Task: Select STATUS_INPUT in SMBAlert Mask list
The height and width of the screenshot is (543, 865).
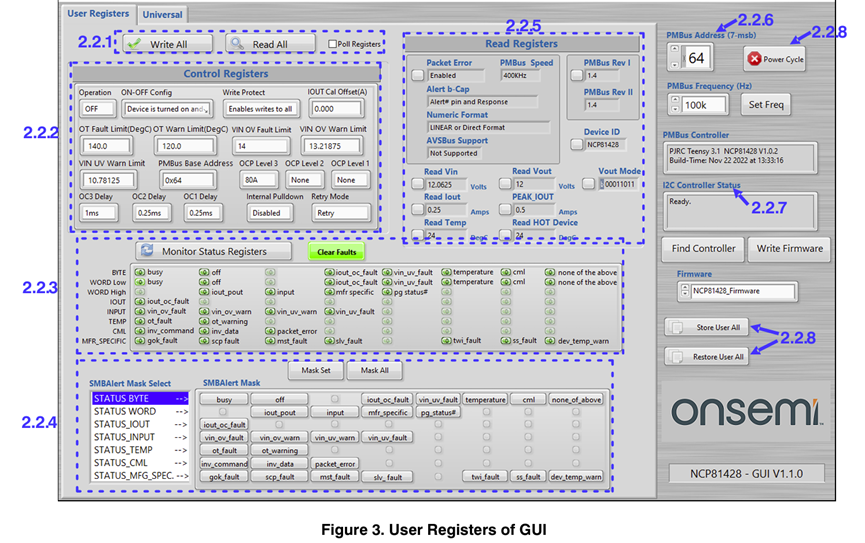Action: pyautogui.click(x=124, y=437)
